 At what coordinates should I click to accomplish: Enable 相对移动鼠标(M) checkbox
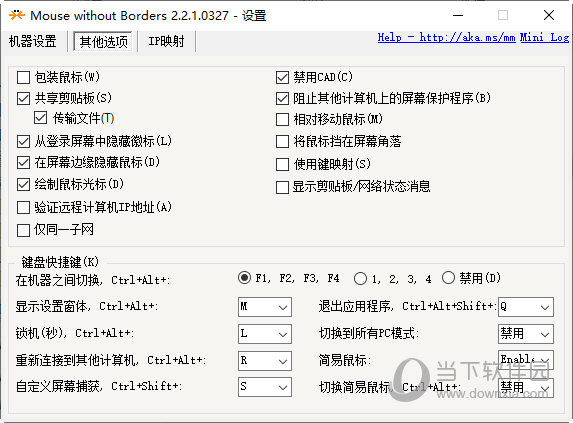pyautogui.click(x=282, y=119)
